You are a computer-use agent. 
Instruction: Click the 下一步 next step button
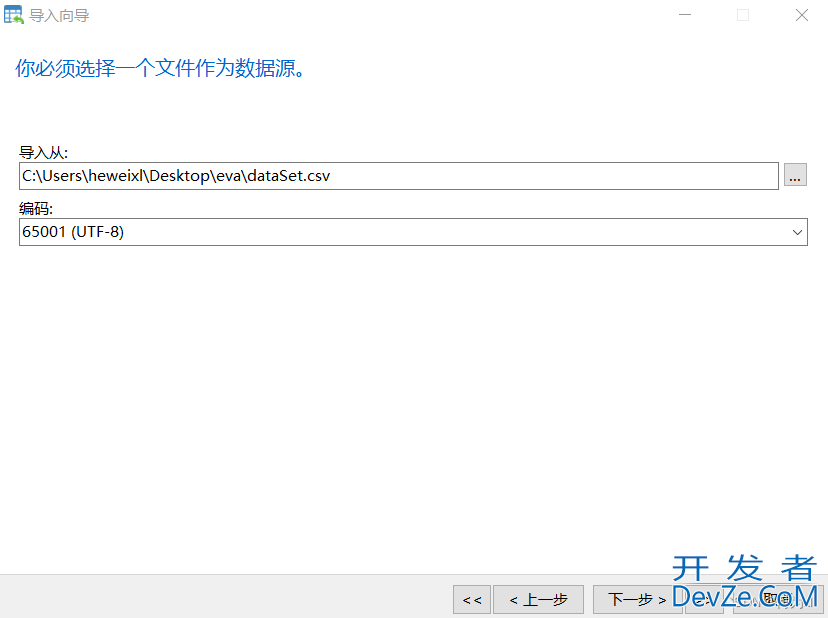point(636,600)
